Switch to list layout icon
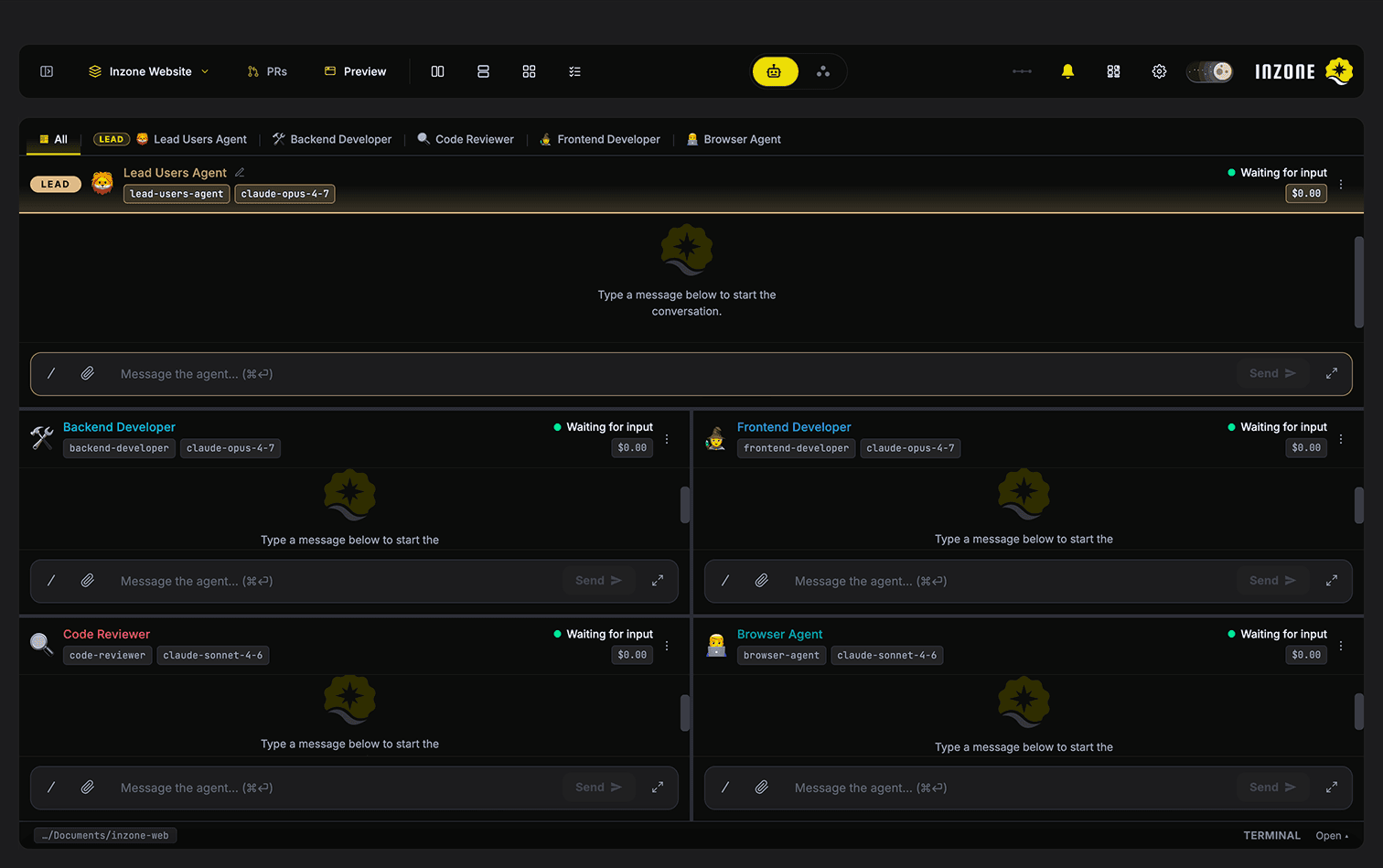 (575, 71)
